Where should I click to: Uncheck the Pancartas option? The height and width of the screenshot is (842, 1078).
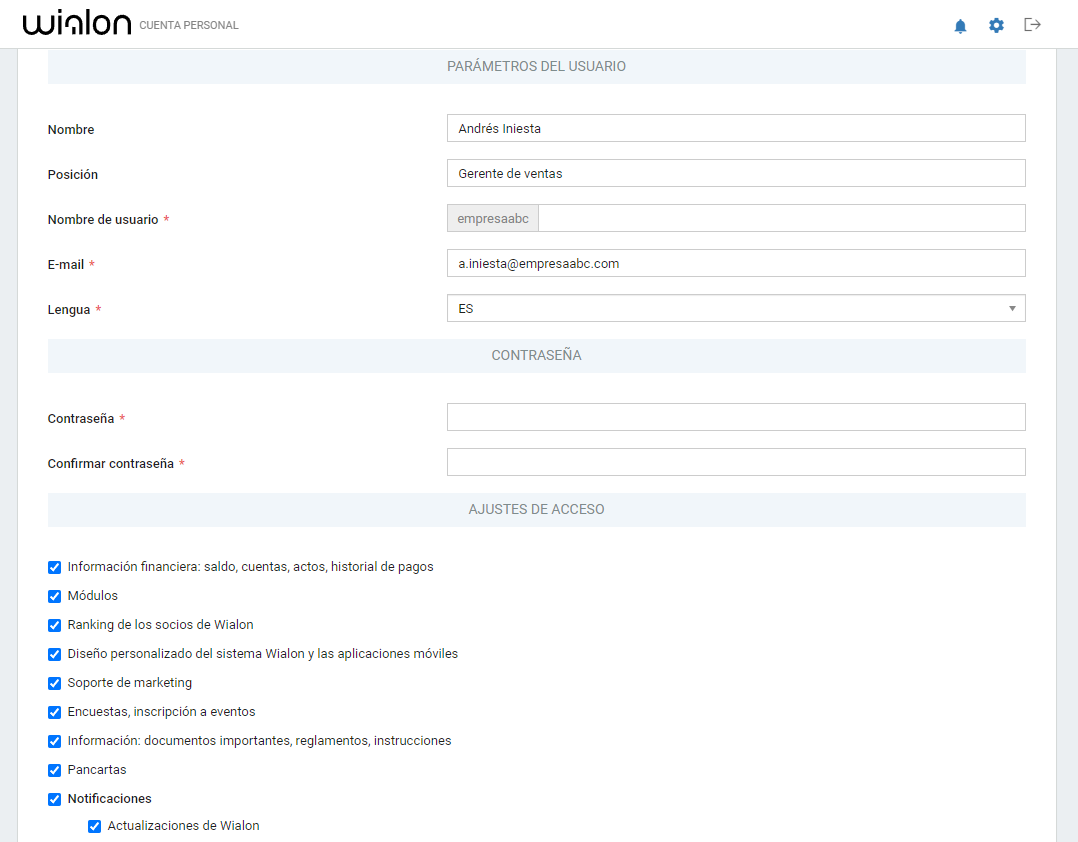tap(54, 770)
